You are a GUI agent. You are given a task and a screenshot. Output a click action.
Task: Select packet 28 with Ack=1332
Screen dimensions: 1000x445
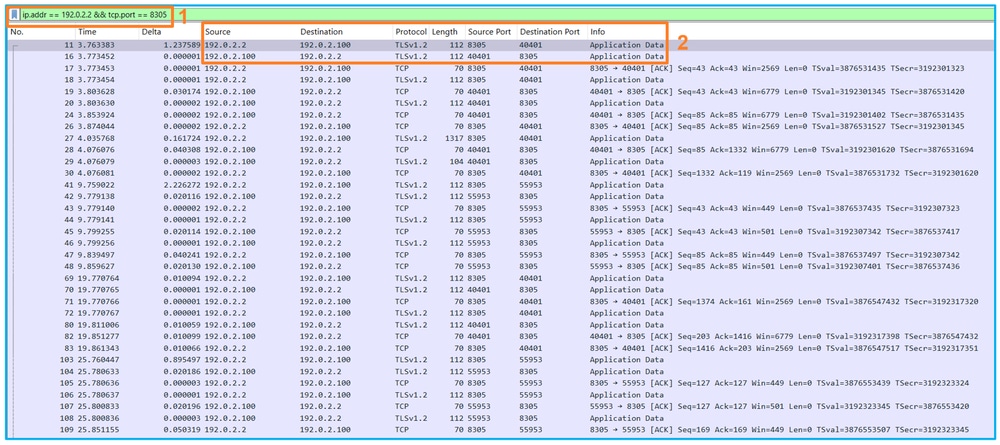point(501,150)
